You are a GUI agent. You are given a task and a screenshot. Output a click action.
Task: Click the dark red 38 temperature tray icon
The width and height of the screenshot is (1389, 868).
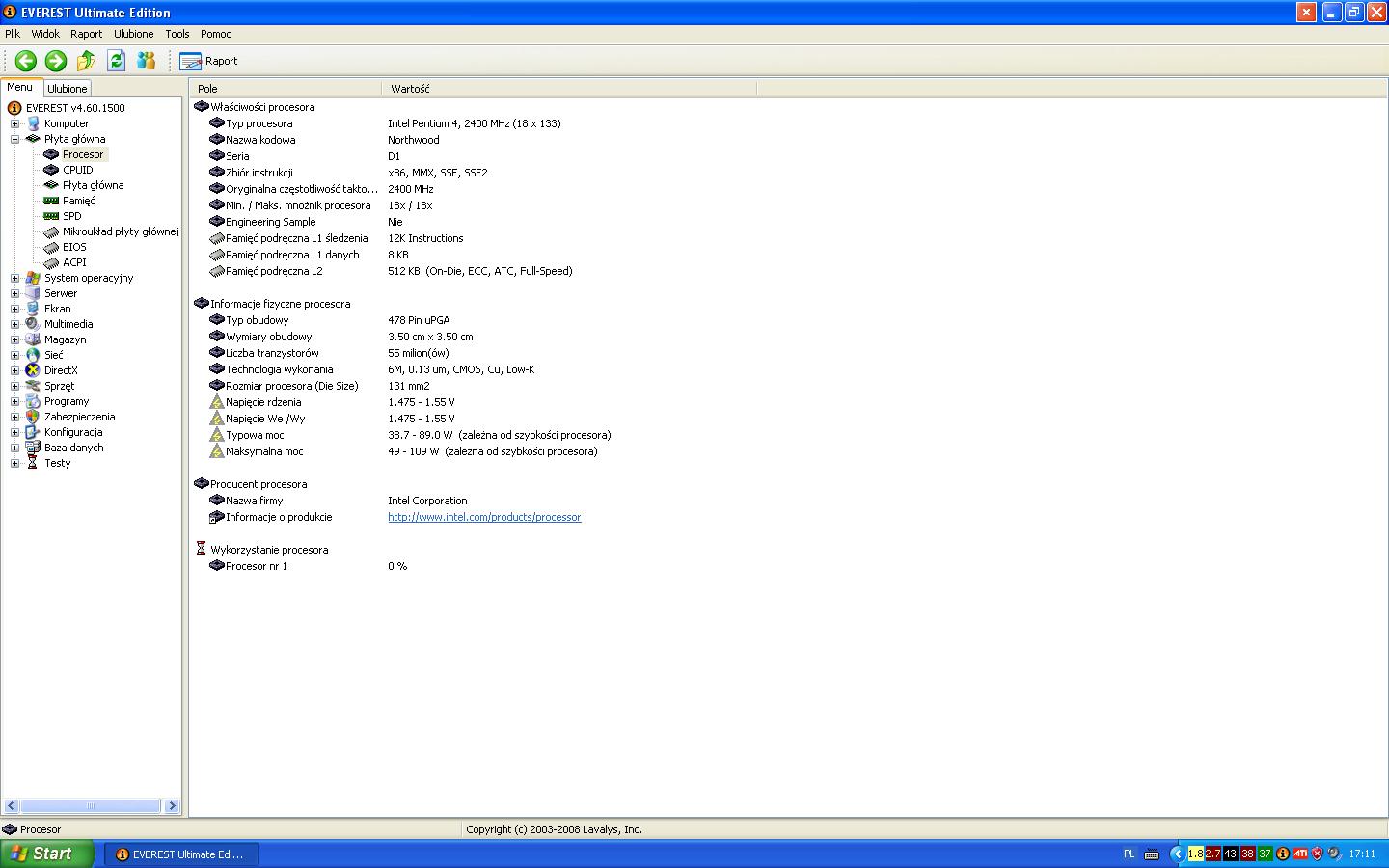(1248, 854)
